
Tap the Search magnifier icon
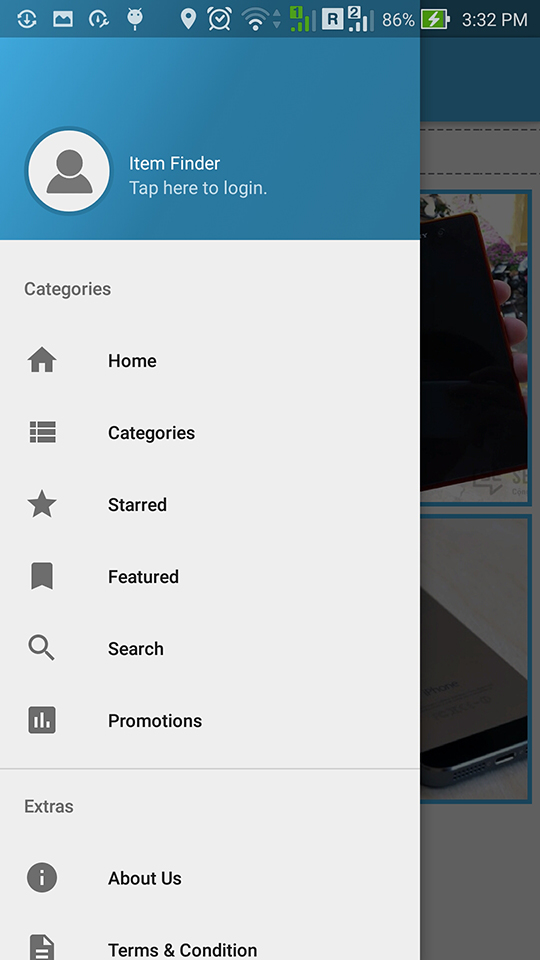[42, 648]
